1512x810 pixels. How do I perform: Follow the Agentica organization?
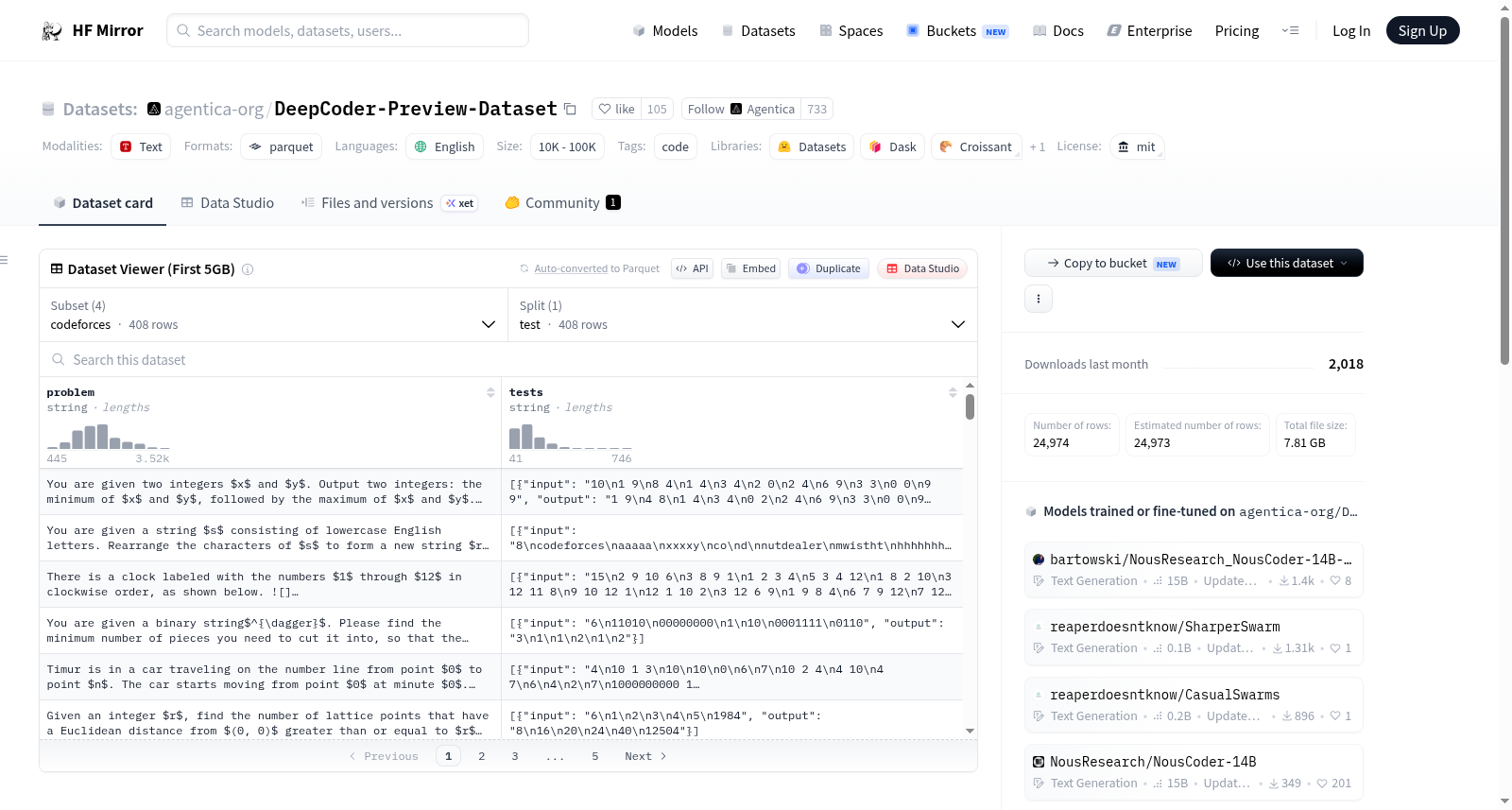(x=741, y=109)
